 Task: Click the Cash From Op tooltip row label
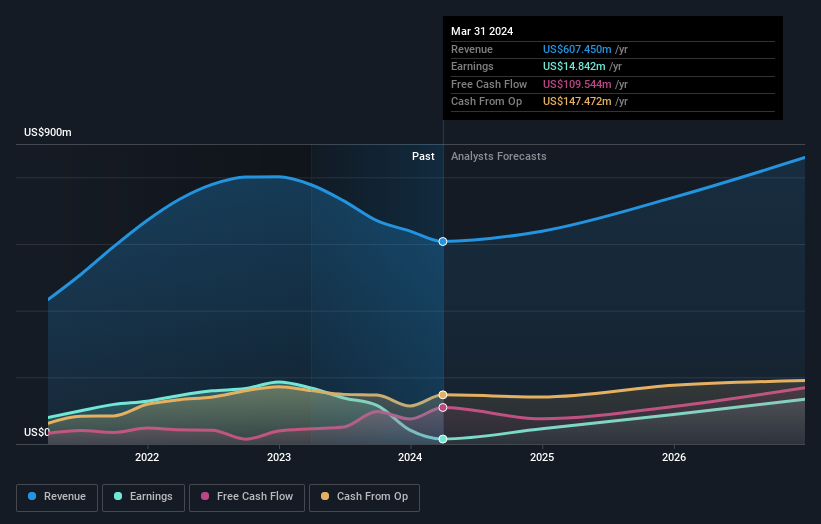(486, 102)
